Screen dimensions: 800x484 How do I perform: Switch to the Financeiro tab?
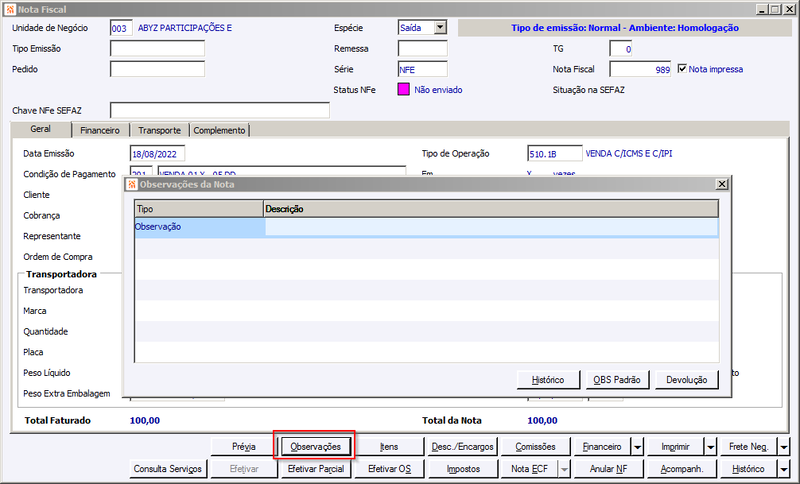coord(100,131)
